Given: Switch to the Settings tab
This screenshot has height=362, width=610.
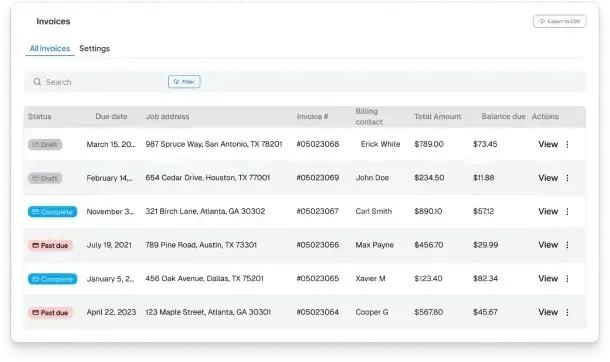Looking at the screenshot, I should (x=95, y=49).
